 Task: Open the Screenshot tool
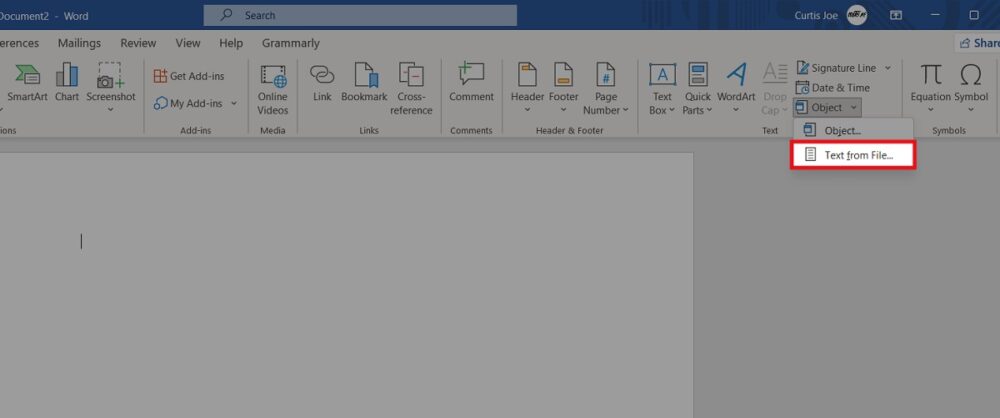point(111,87)
